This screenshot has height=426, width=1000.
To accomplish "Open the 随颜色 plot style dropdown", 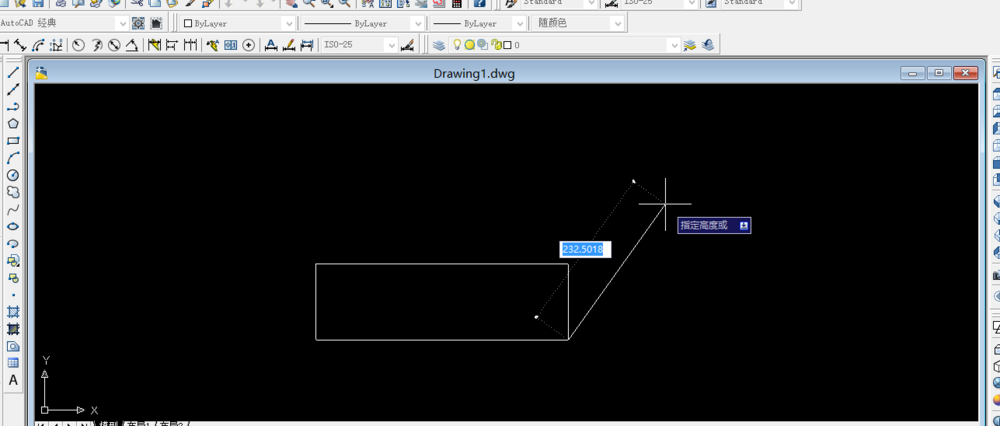I will (x=578, y=24).
